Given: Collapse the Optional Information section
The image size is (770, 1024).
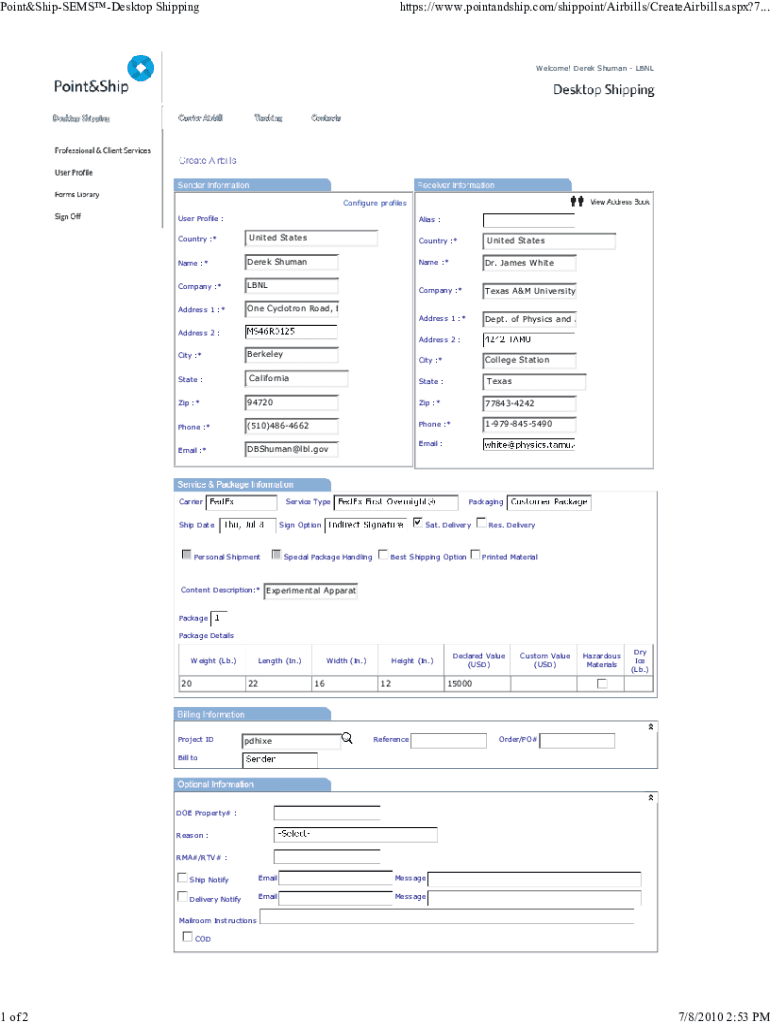Looking at the screenshot, I should point(650,797).
